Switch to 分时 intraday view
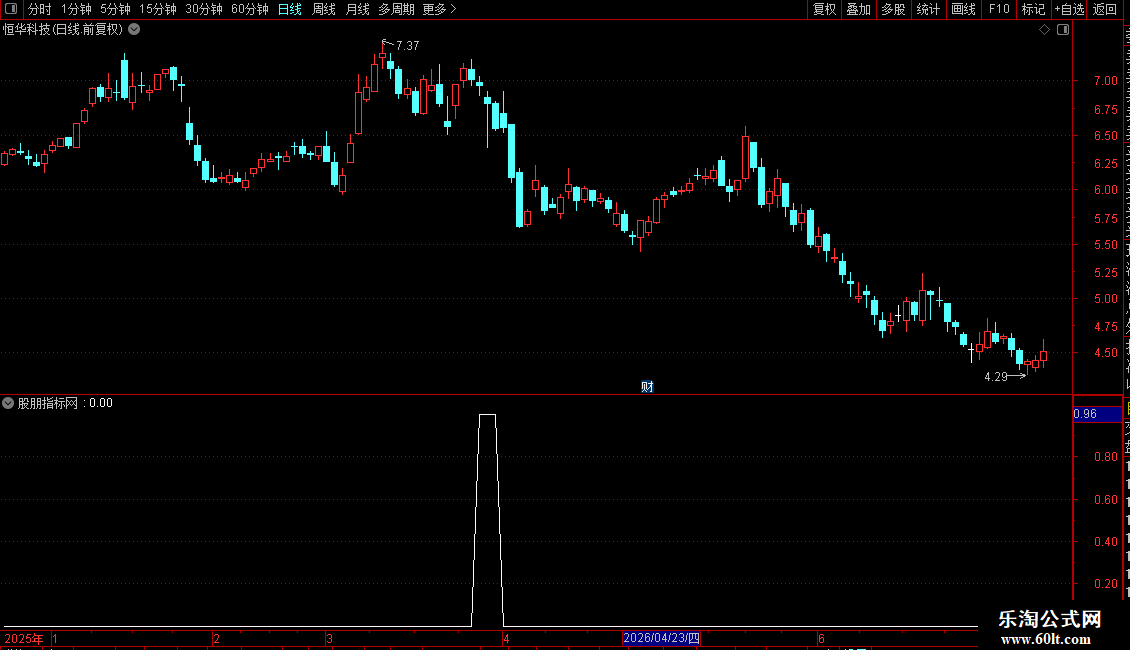Image resolution: width=1130 pixels, height=650 pixels. click(40, 9)
